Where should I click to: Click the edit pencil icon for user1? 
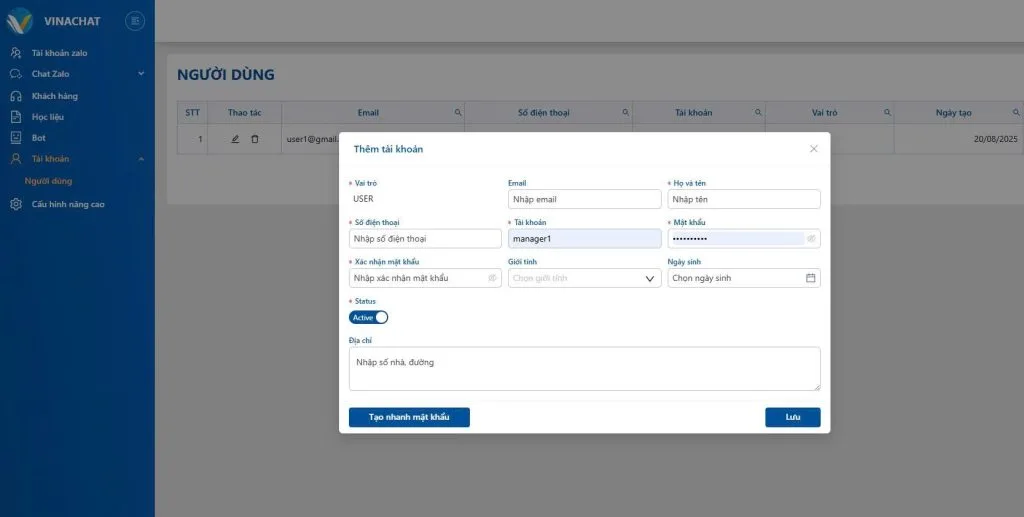pos(235,139)
